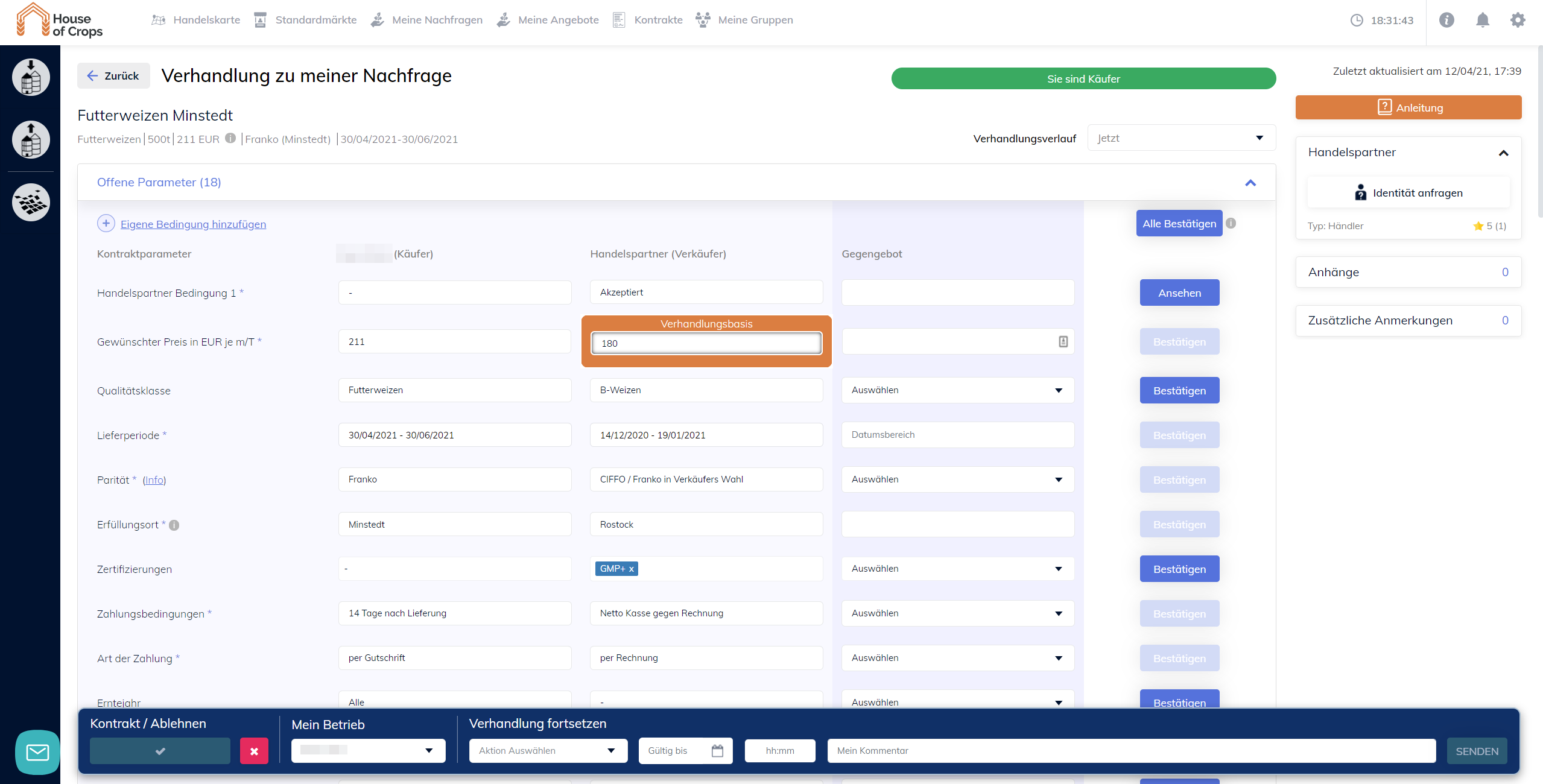Click Eigene Bedingung hinzufügen link

pyautogui.click(x=193, y=224)
